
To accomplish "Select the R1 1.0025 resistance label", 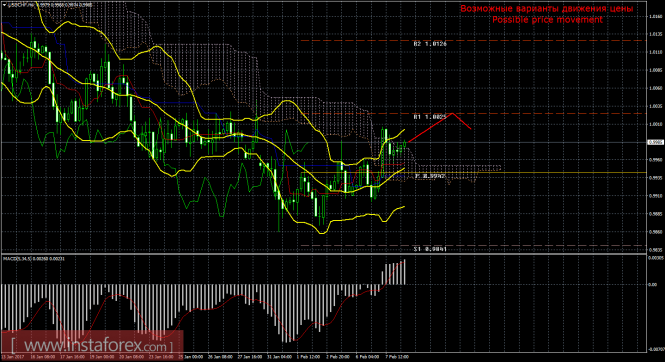I will (430, 117).
